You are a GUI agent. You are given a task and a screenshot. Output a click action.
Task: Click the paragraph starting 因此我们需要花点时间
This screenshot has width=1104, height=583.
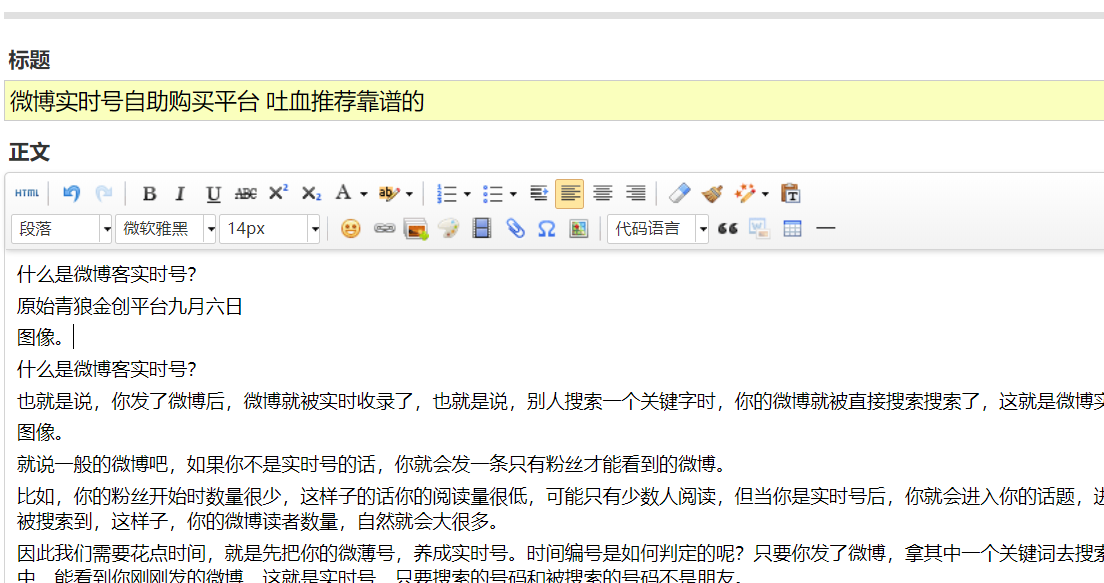click(x=560, y=565)
